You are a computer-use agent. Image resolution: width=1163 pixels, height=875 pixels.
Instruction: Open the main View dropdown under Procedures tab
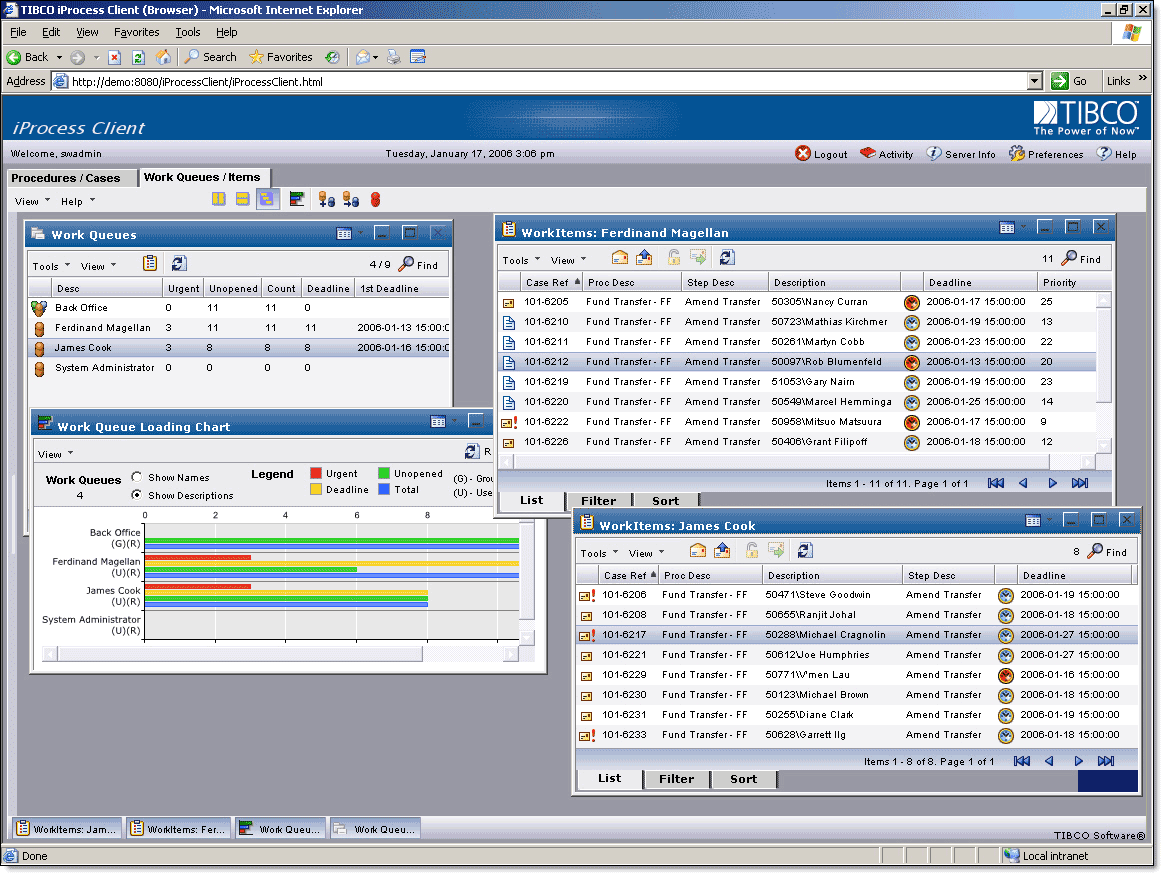[x=33, y=201]
